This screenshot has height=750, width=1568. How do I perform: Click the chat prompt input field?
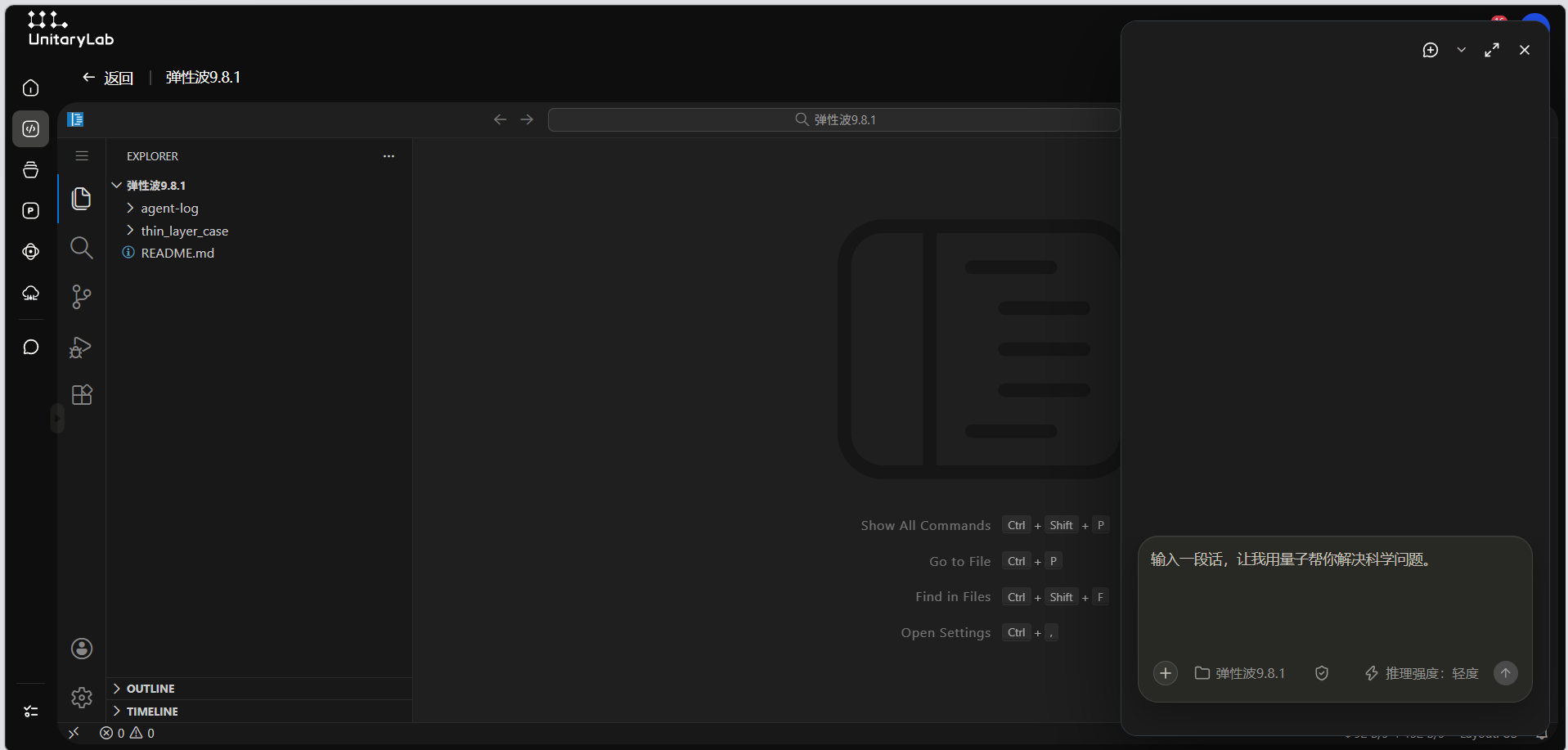point(1334,593)
